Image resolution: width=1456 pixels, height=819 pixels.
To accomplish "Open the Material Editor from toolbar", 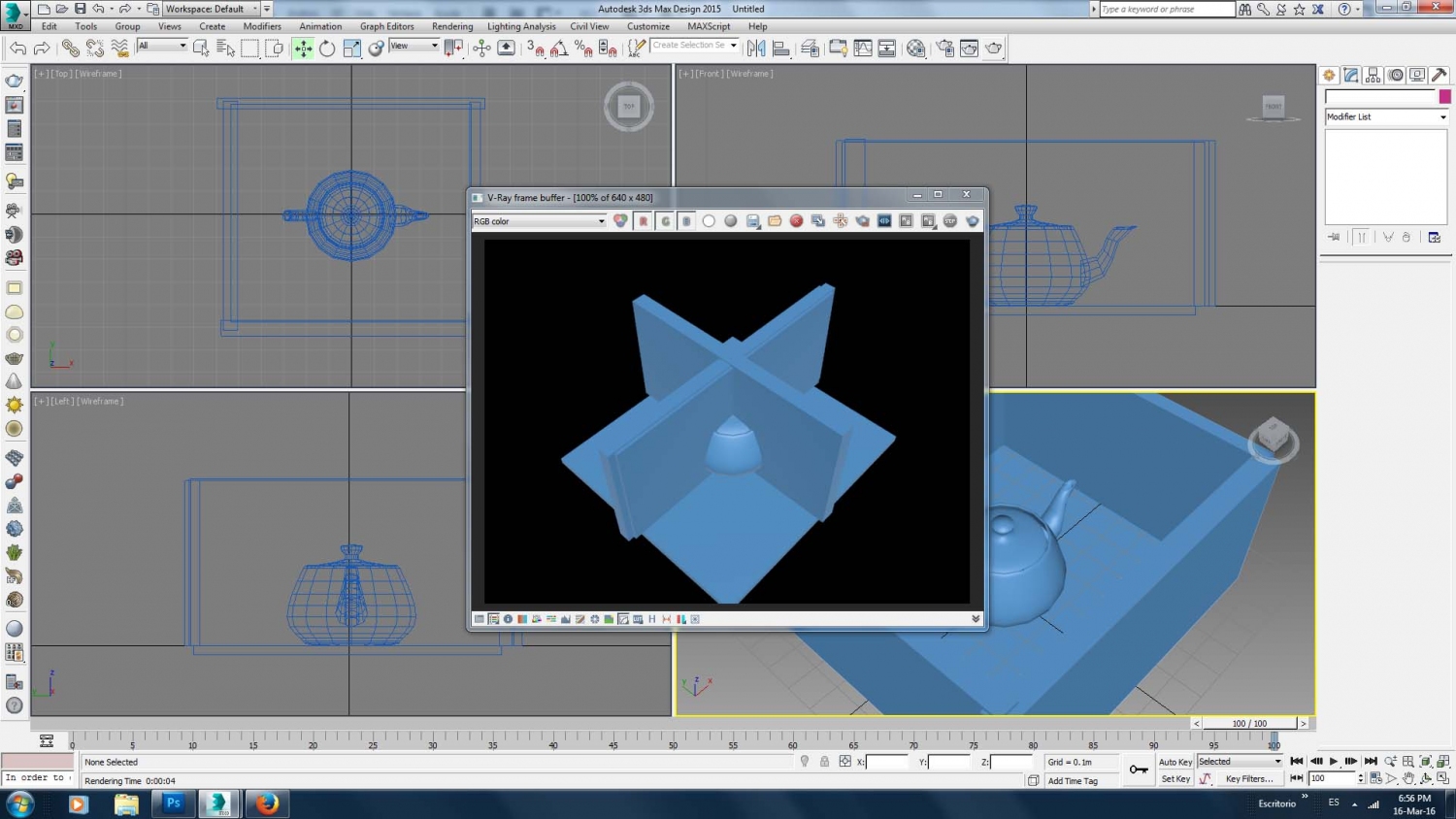I will [915, 48].
